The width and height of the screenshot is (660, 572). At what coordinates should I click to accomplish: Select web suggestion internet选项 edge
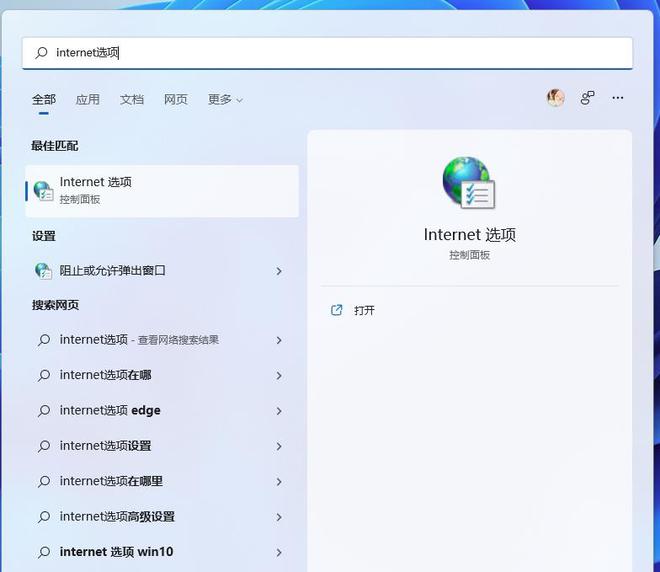point(162,410)
